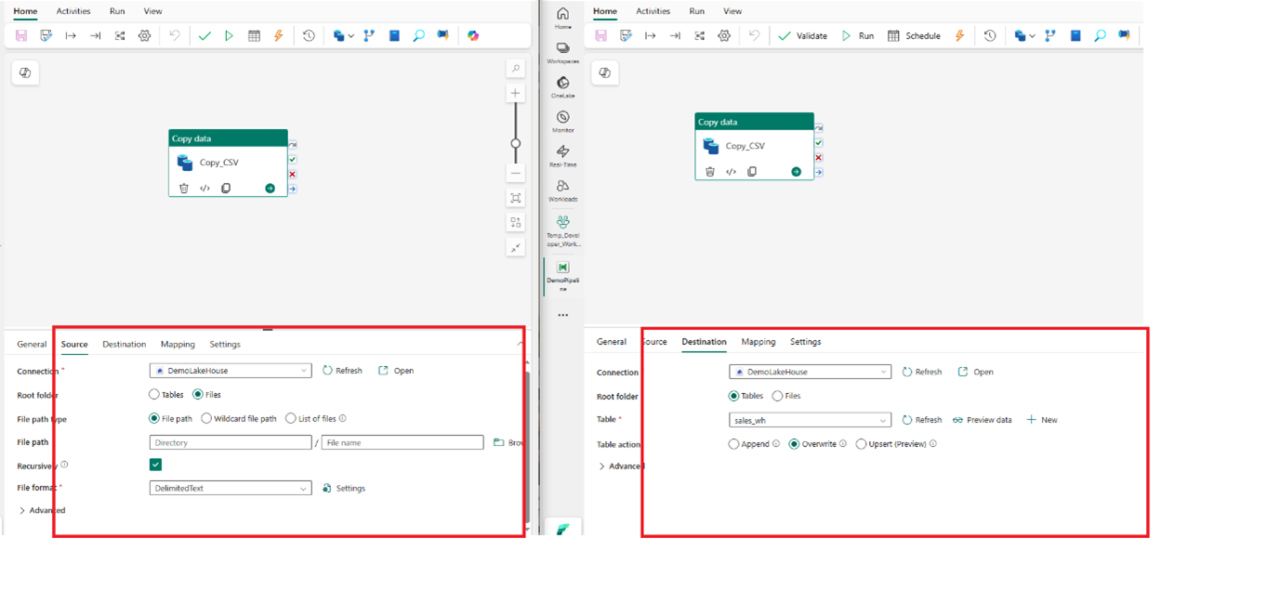Image resolution: width=1280 pixels, height=603 pixels.
Task: Select the Files radio button for Source root folder
Action: tap(198, 395)
